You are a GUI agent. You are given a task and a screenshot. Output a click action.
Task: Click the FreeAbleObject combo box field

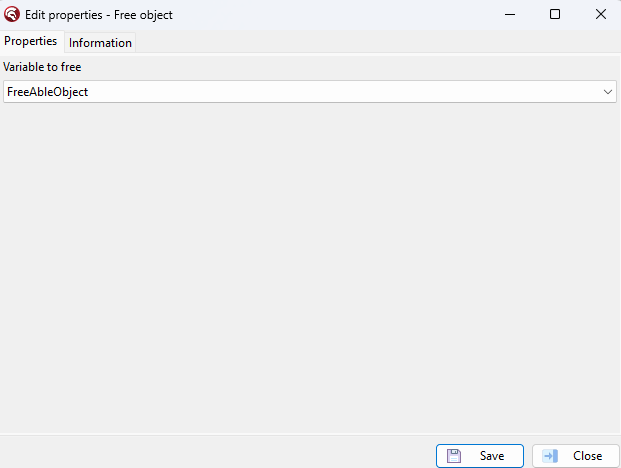point(310,92)
